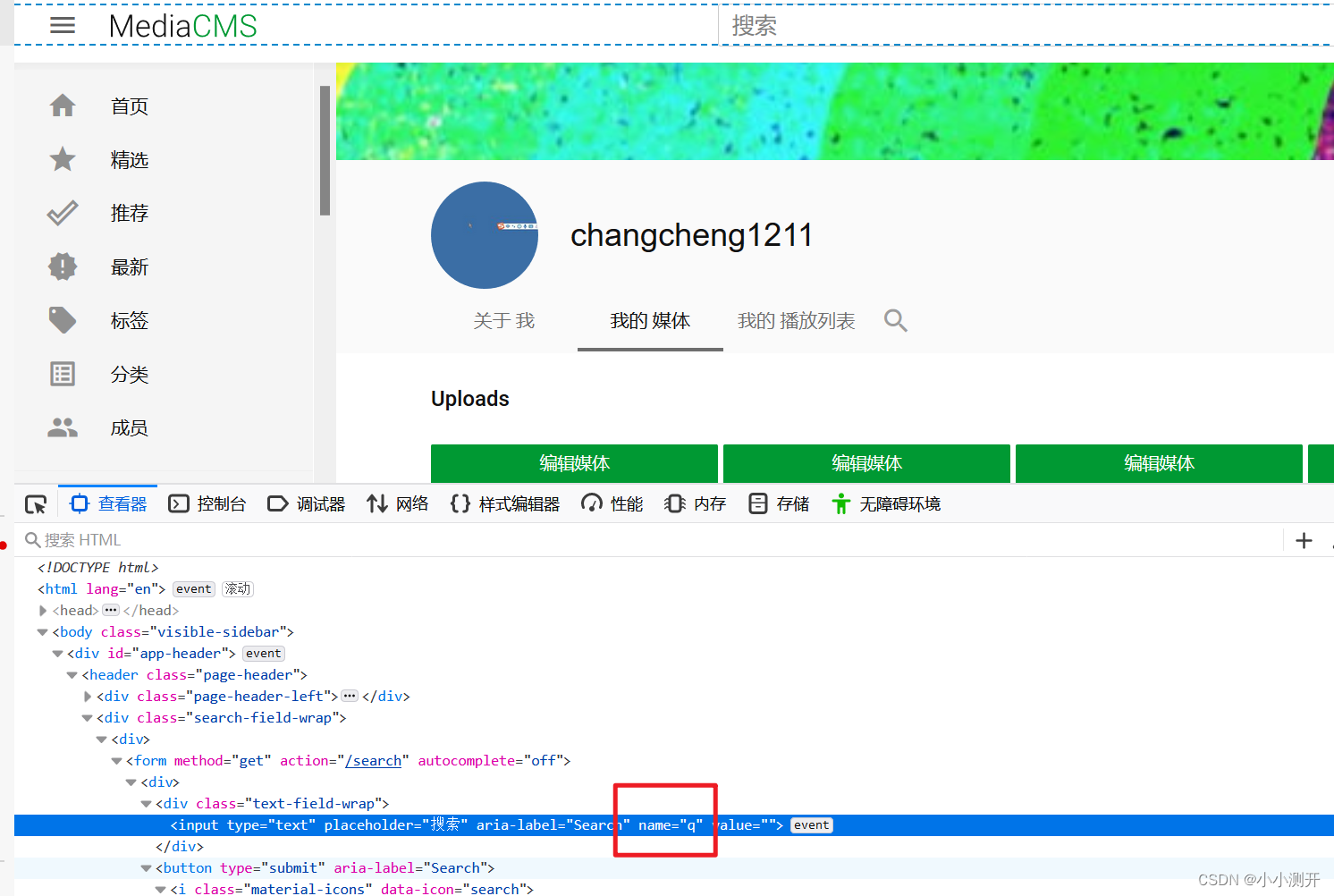
Task: Collapse the div search-field-wrap node
Action: pyautogui.click(x=87, y=718)
